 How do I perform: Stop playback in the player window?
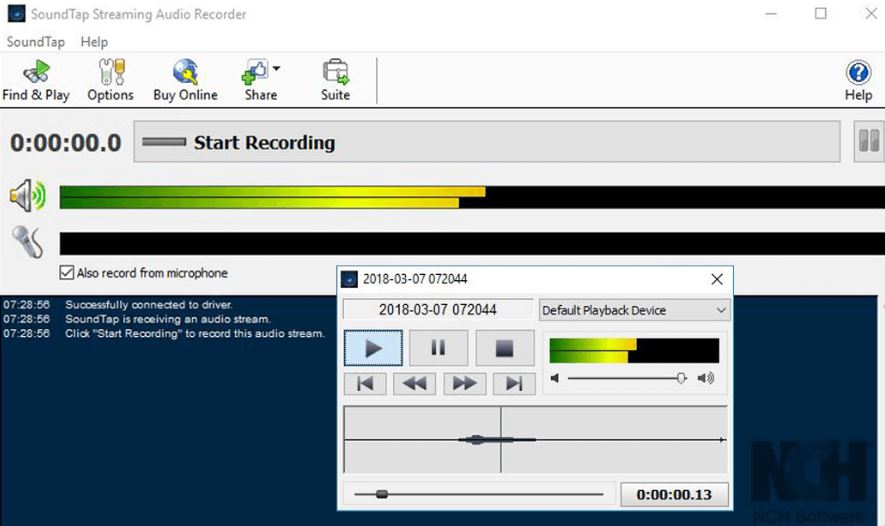pos(505,348)
